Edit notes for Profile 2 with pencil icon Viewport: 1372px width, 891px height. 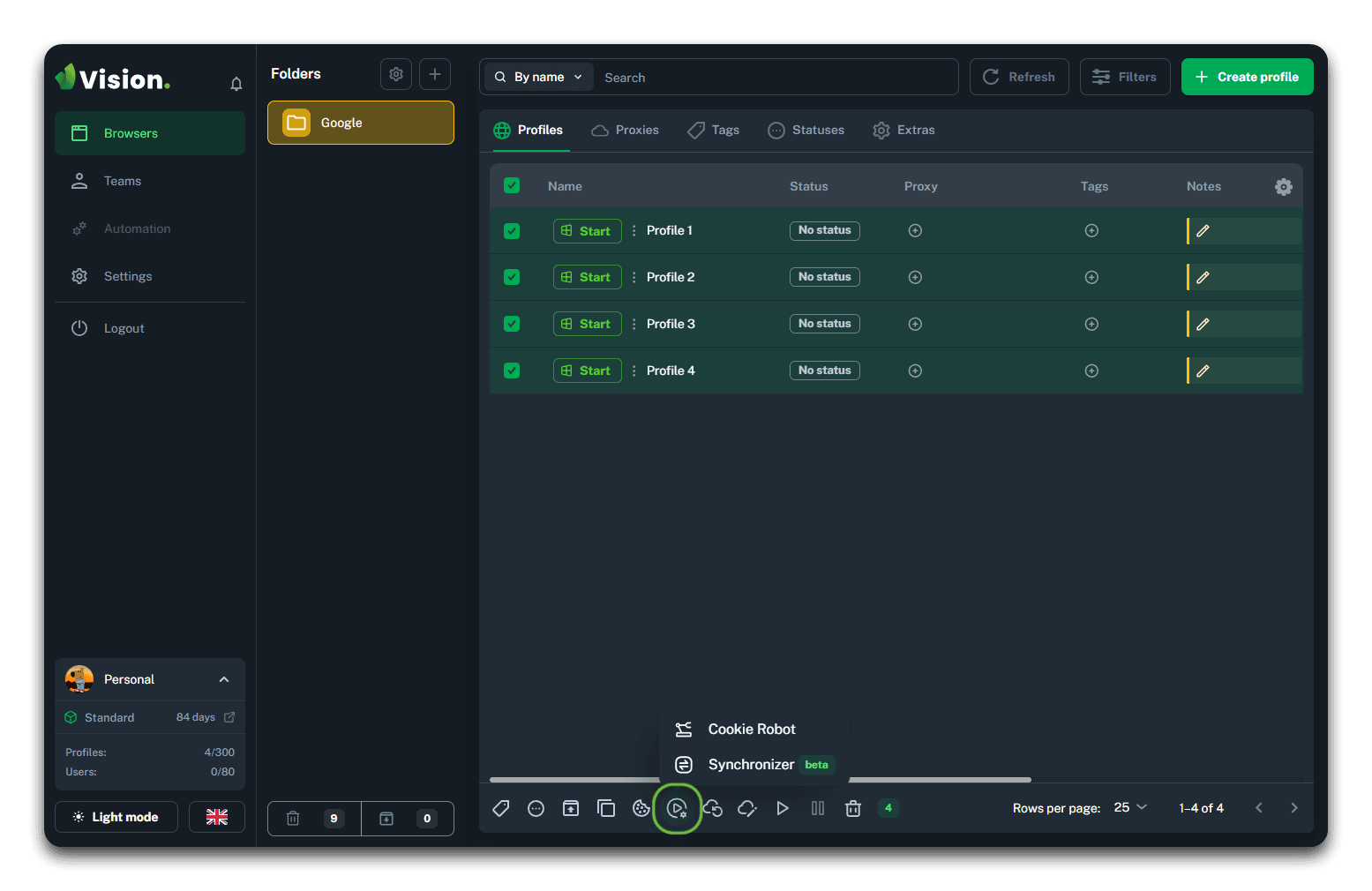pos(1203,278)
